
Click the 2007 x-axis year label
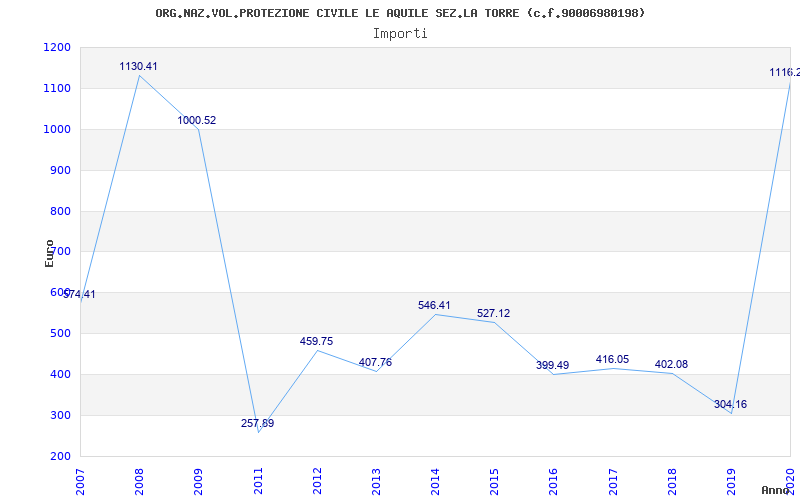[x=80, y=482]
